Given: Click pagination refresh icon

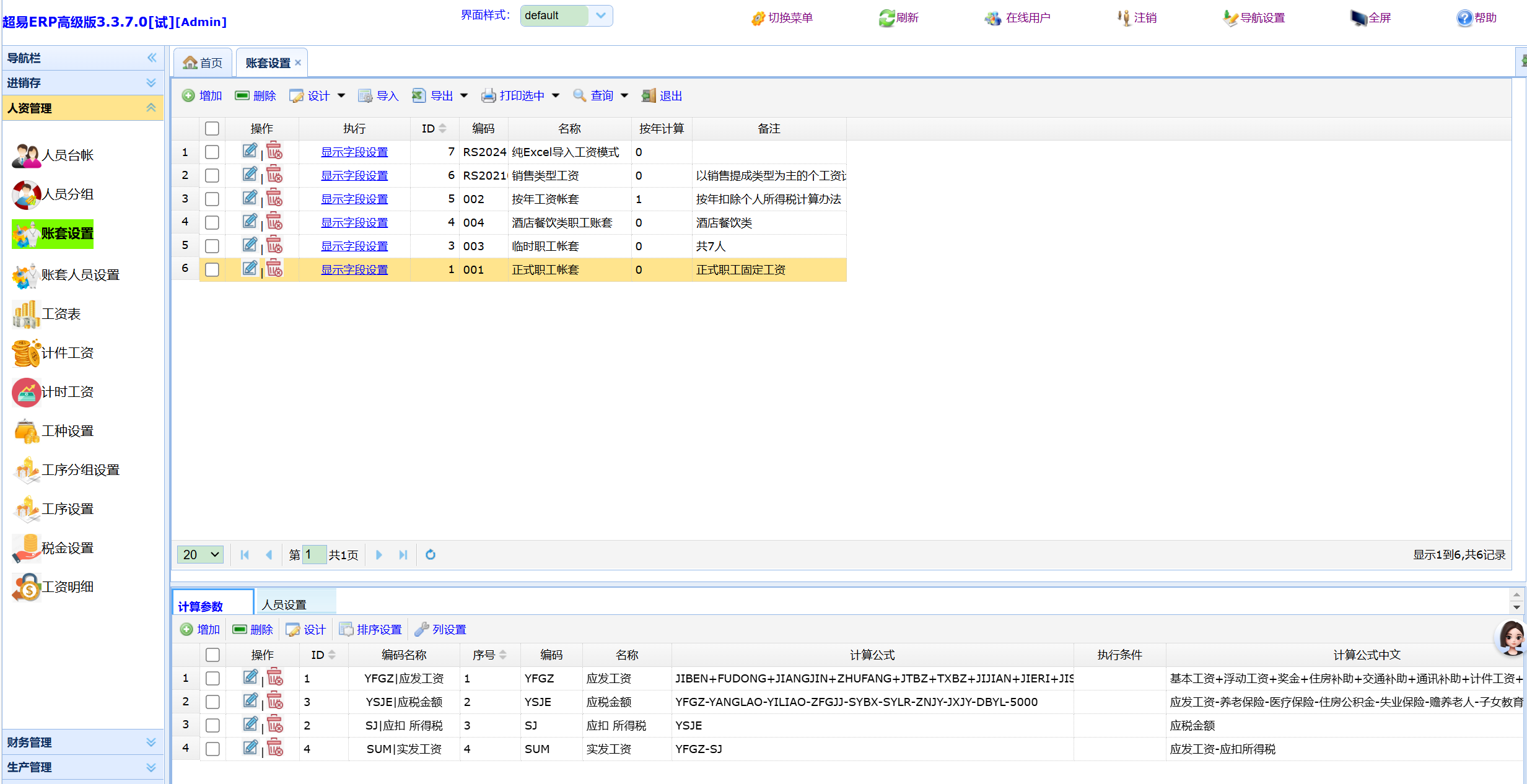Looking at the screenshot, I should click(x=431, y=555).
